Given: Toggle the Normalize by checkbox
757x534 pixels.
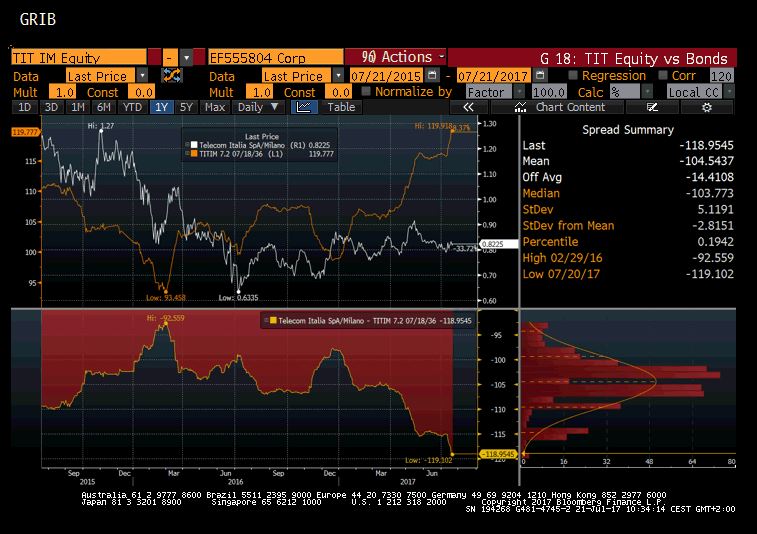Looking at the screenshot, I should [x=366, y=91].
